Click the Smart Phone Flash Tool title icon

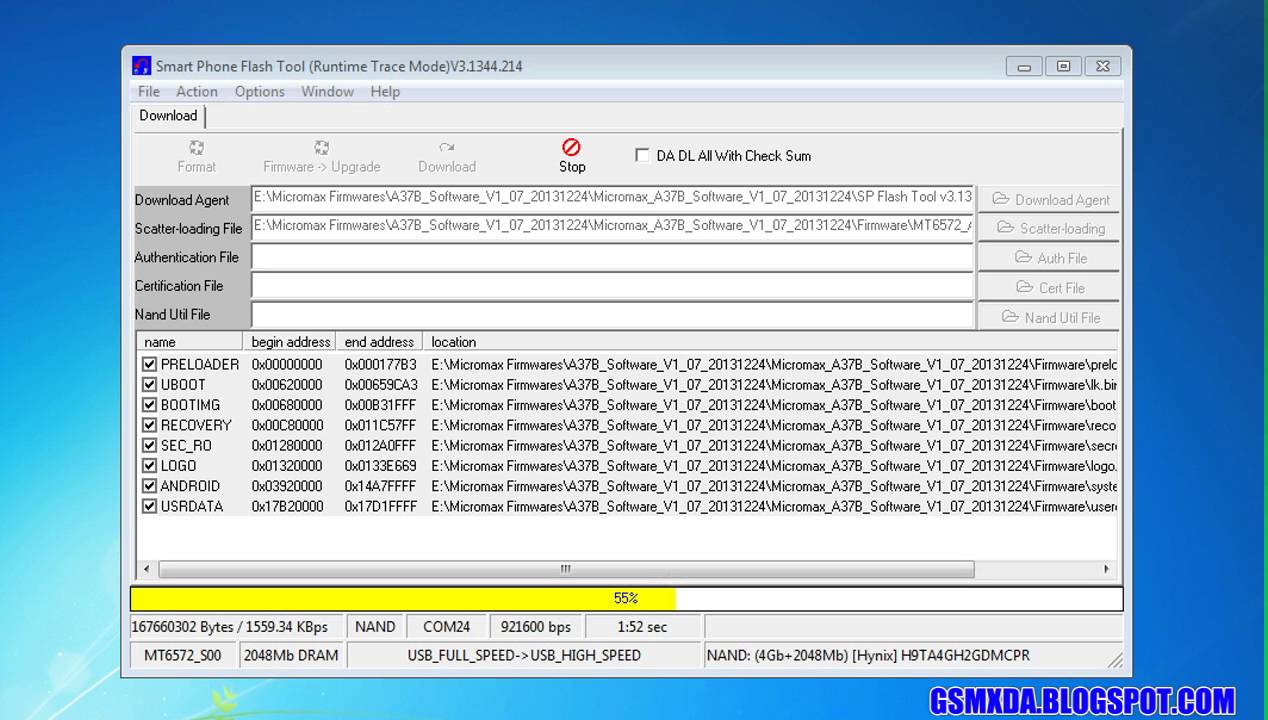[141, 66]
